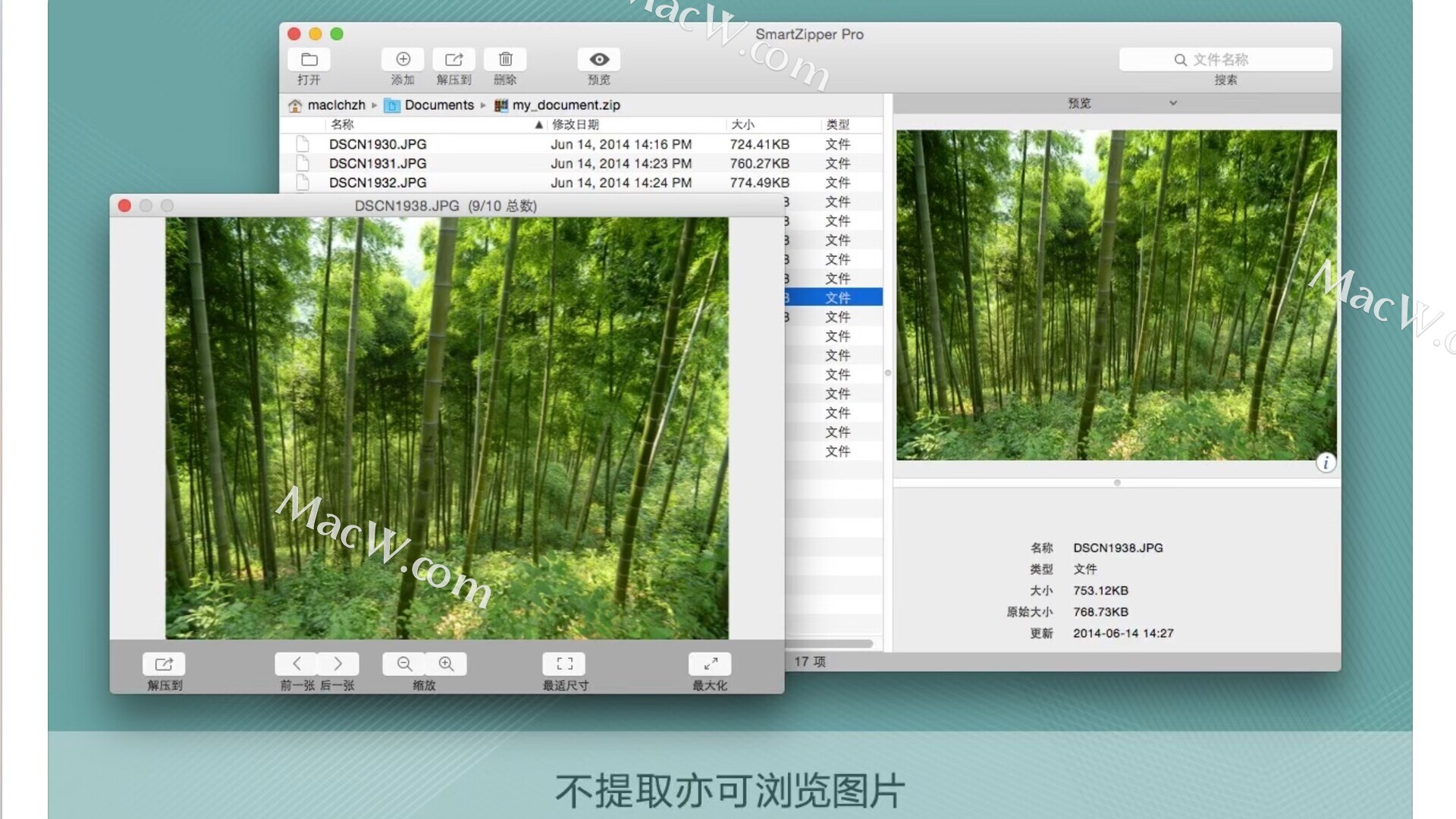This screenshot has height=819, width=1456.
Task: Select the DSCN1931.JPG file row
Action: point(378,164)
